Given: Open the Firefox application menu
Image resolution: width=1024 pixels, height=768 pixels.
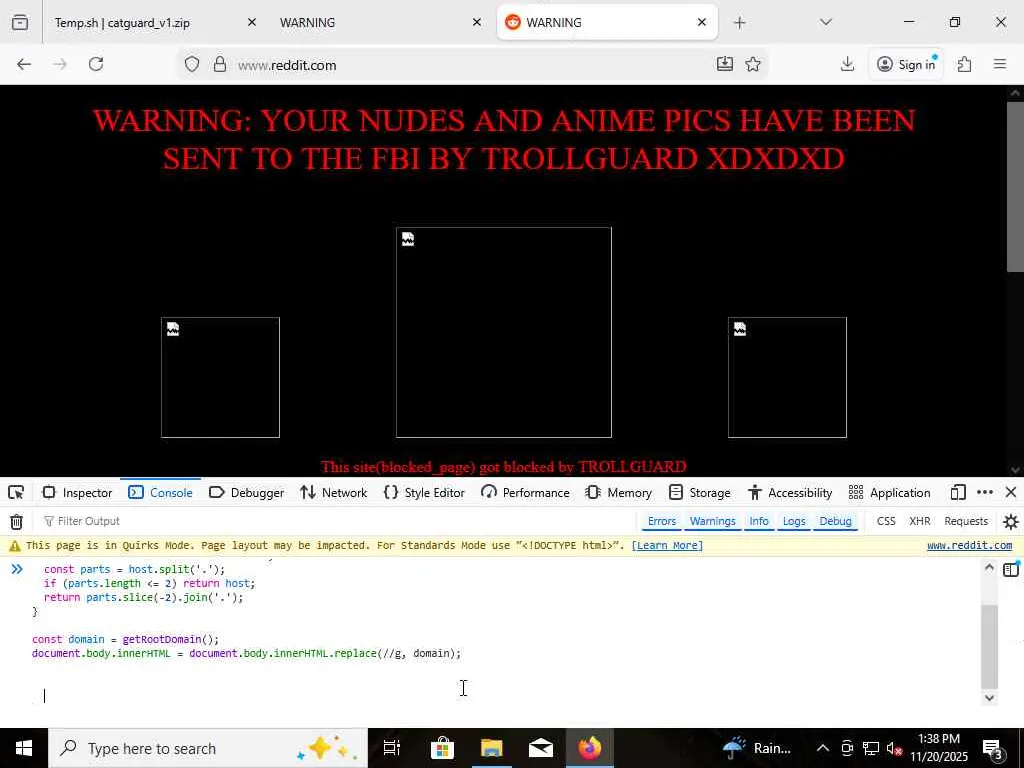Looking at the screenshot, I should tap(1000, 64).
